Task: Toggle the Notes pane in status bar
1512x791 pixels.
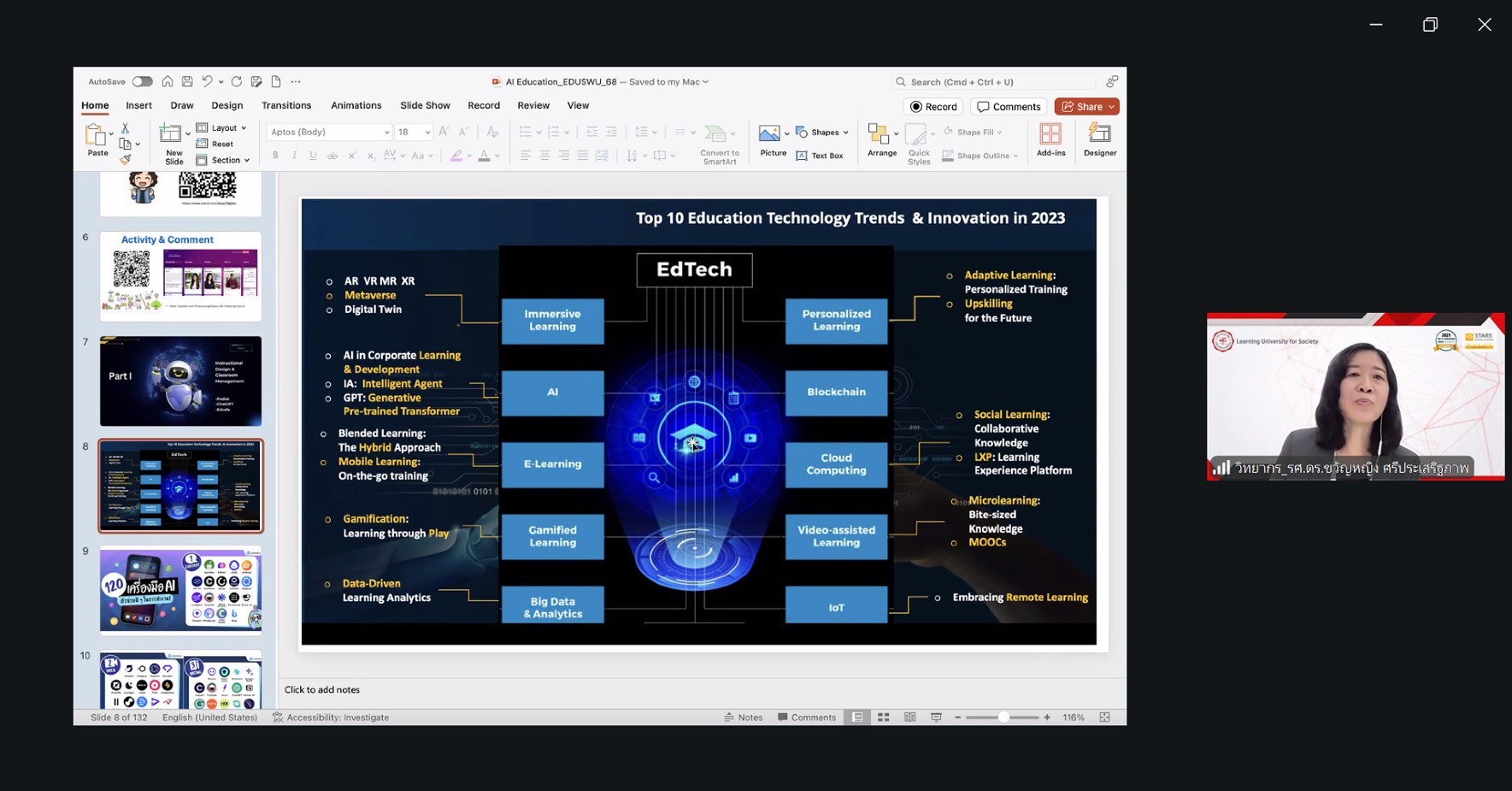Action: pyautogui.click(x=744, y=717)
